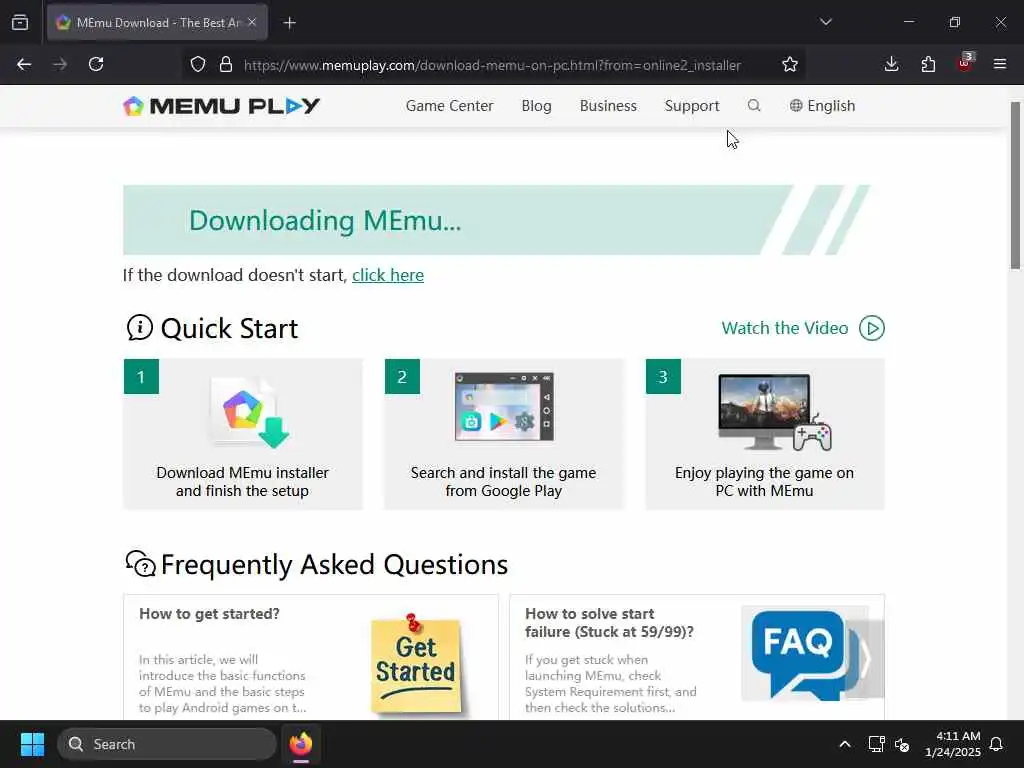Expand the list-all-tabs chevron

[825, 22]
